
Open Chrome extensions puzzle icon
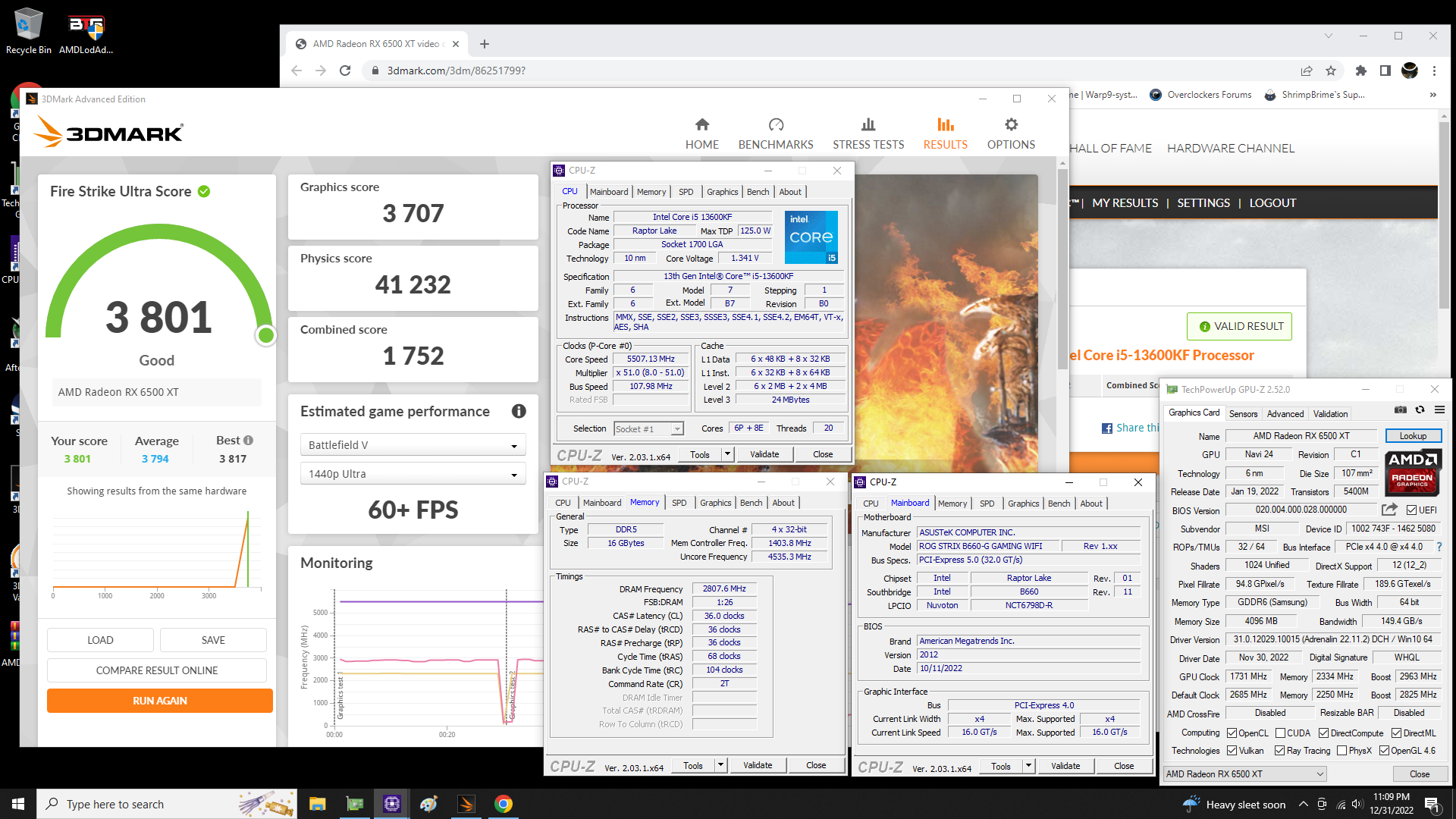tap(1360, 71)
